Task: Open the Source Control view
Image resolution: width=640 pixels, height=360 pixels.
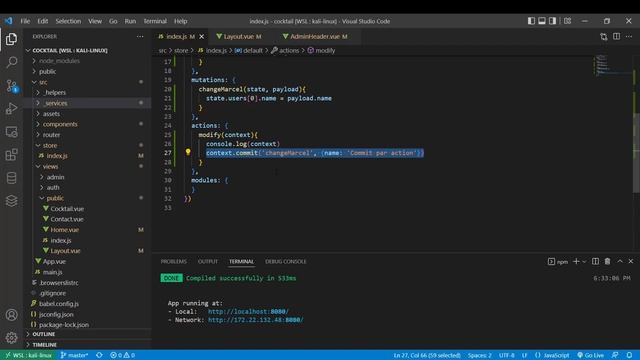Action: (11, 85)
